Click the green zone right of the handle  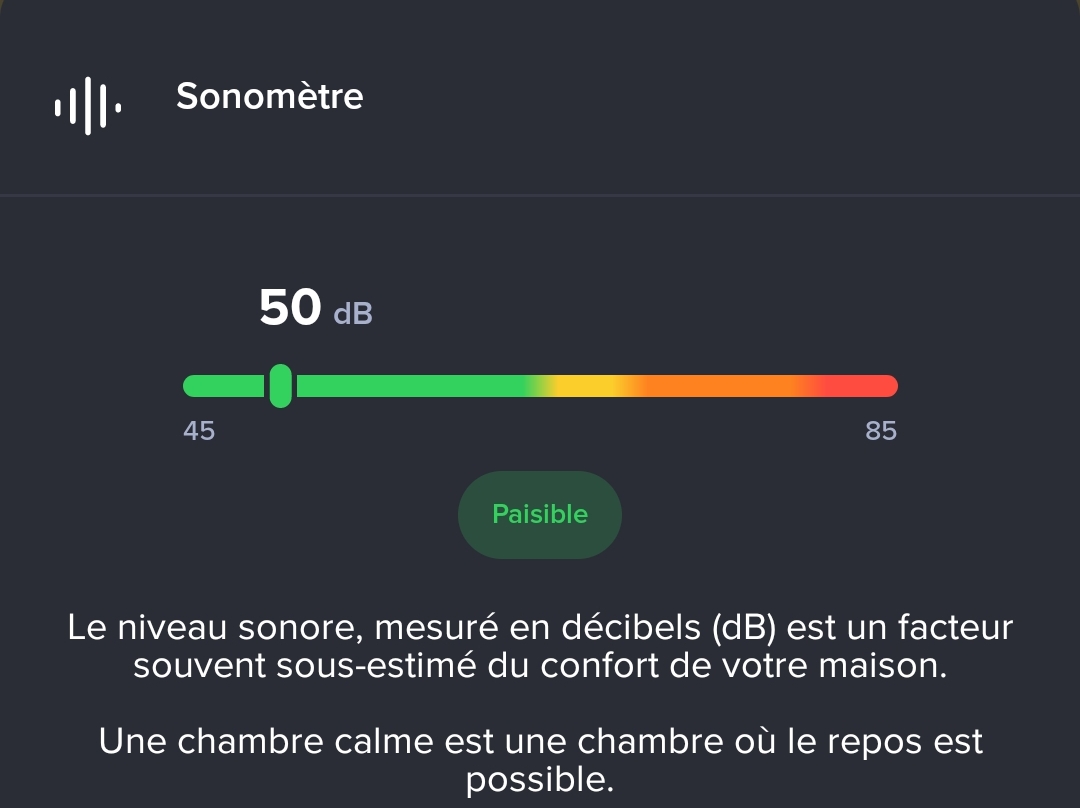[x=410, y=386]
